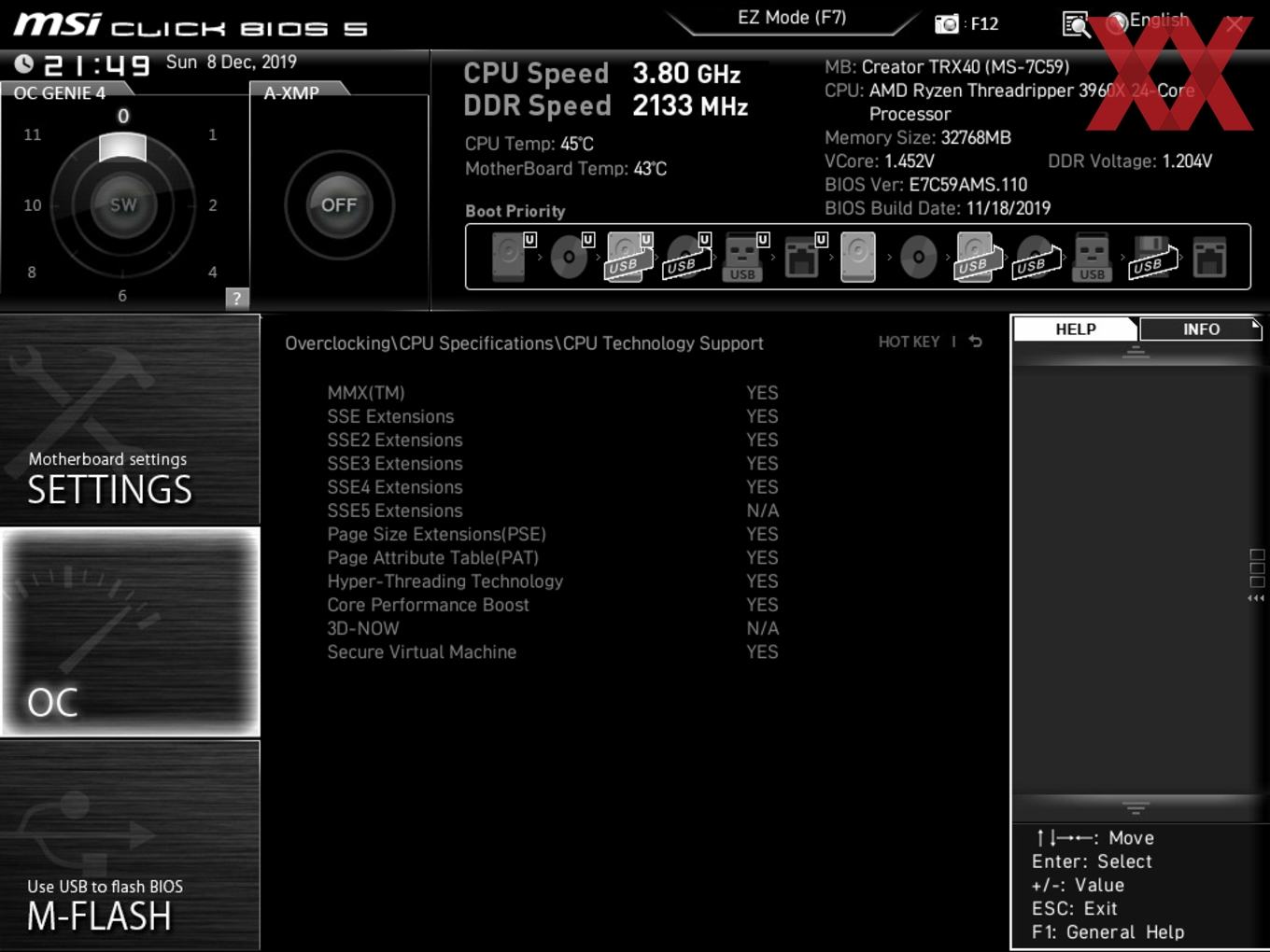
Task: Open M-FLASH Use USB to flash BIOS
Action: 130,846
